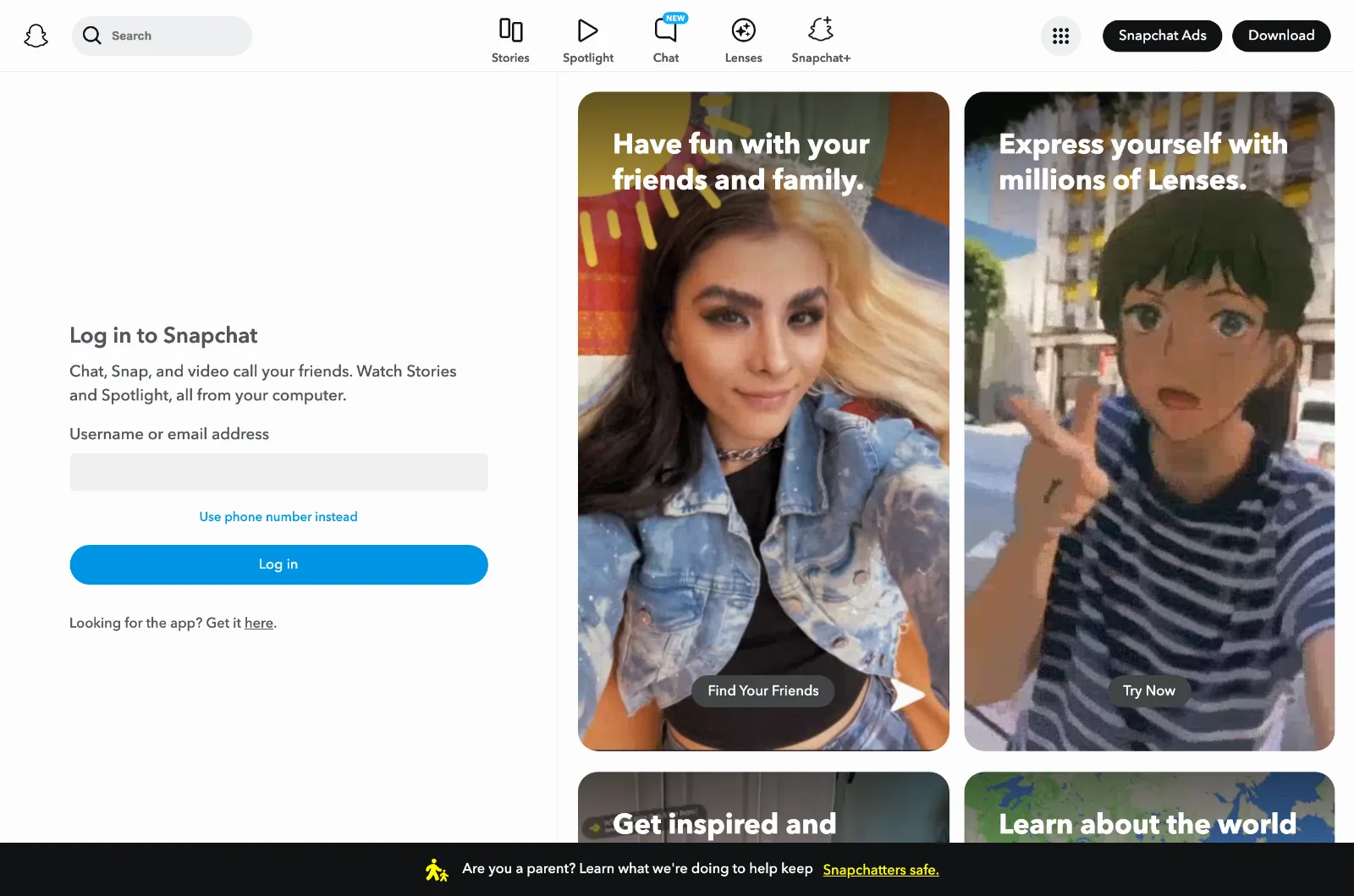
Task: Click the Snapchat ghost logo
Action: [36, 36]
